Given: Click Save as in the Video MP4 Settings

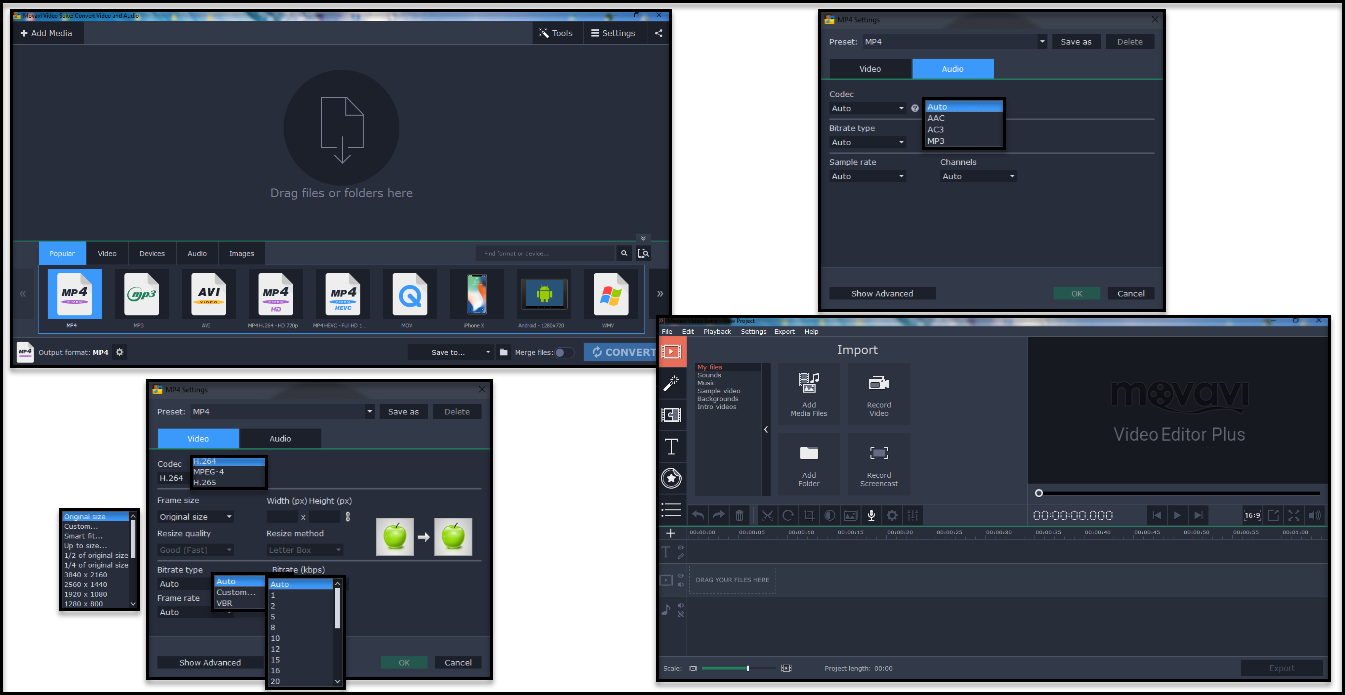Looking at the screenshot, I should click(403, 411).
